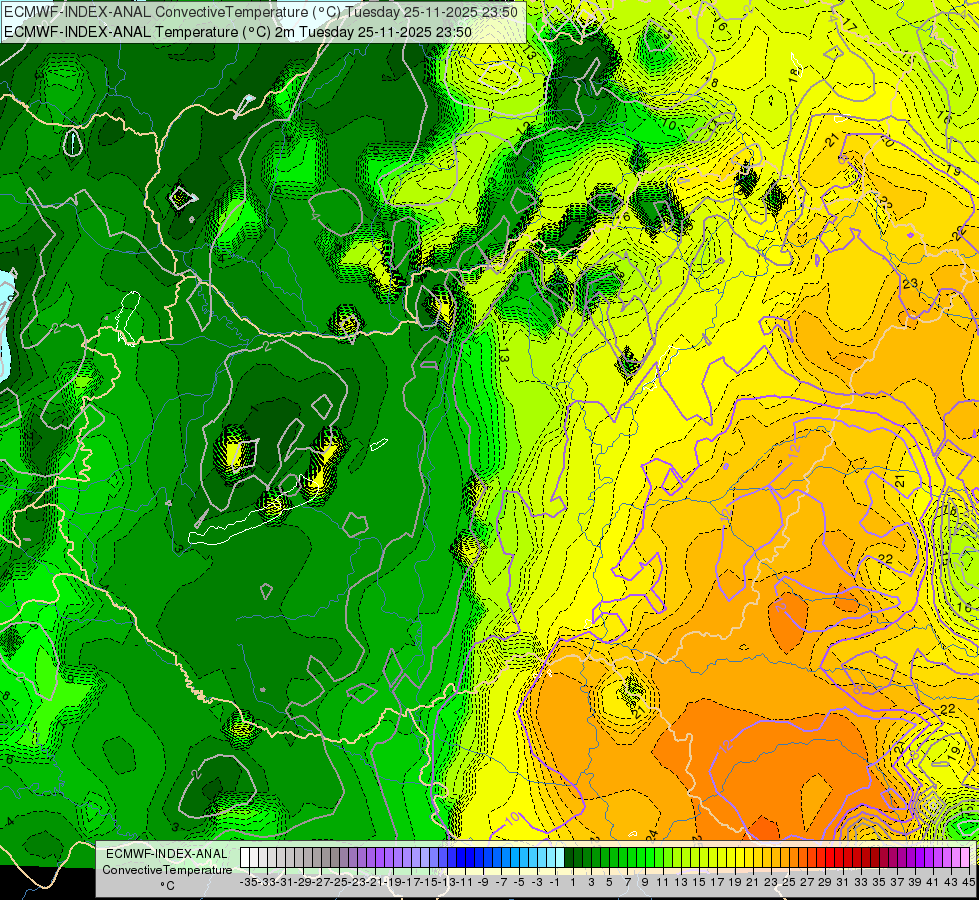Select the yellow swatch above legend value 17
Screen dimensions: 979x900
[712, 858]
